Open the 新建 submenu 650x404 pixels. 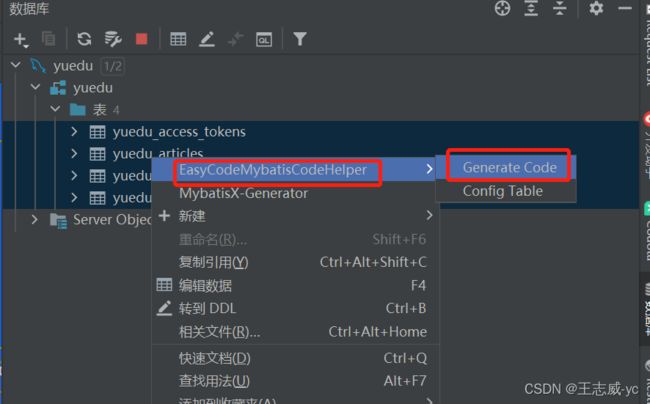pos(294,216)
